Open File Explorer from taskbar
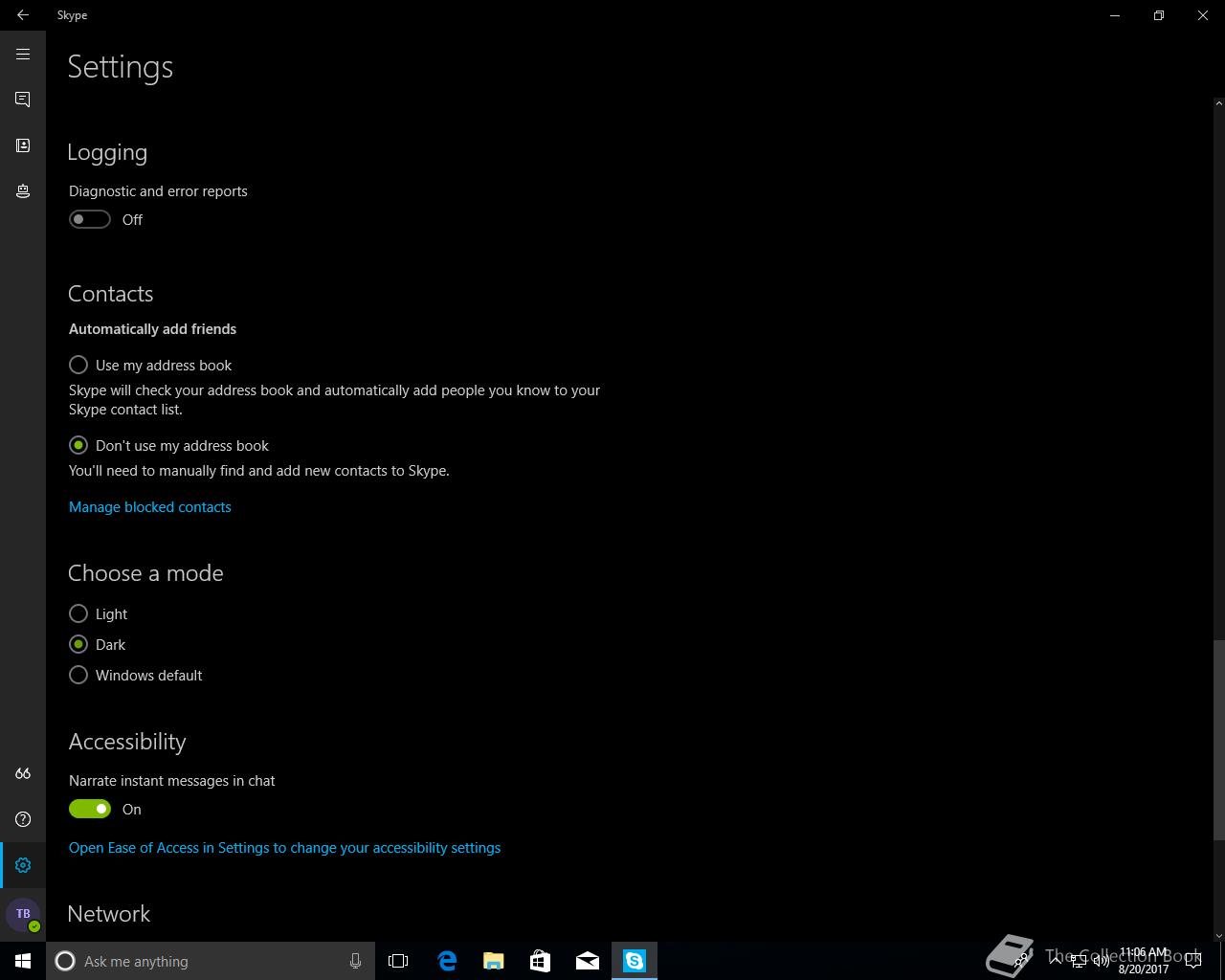1225x980 pixels. click(x=494, y=961)
